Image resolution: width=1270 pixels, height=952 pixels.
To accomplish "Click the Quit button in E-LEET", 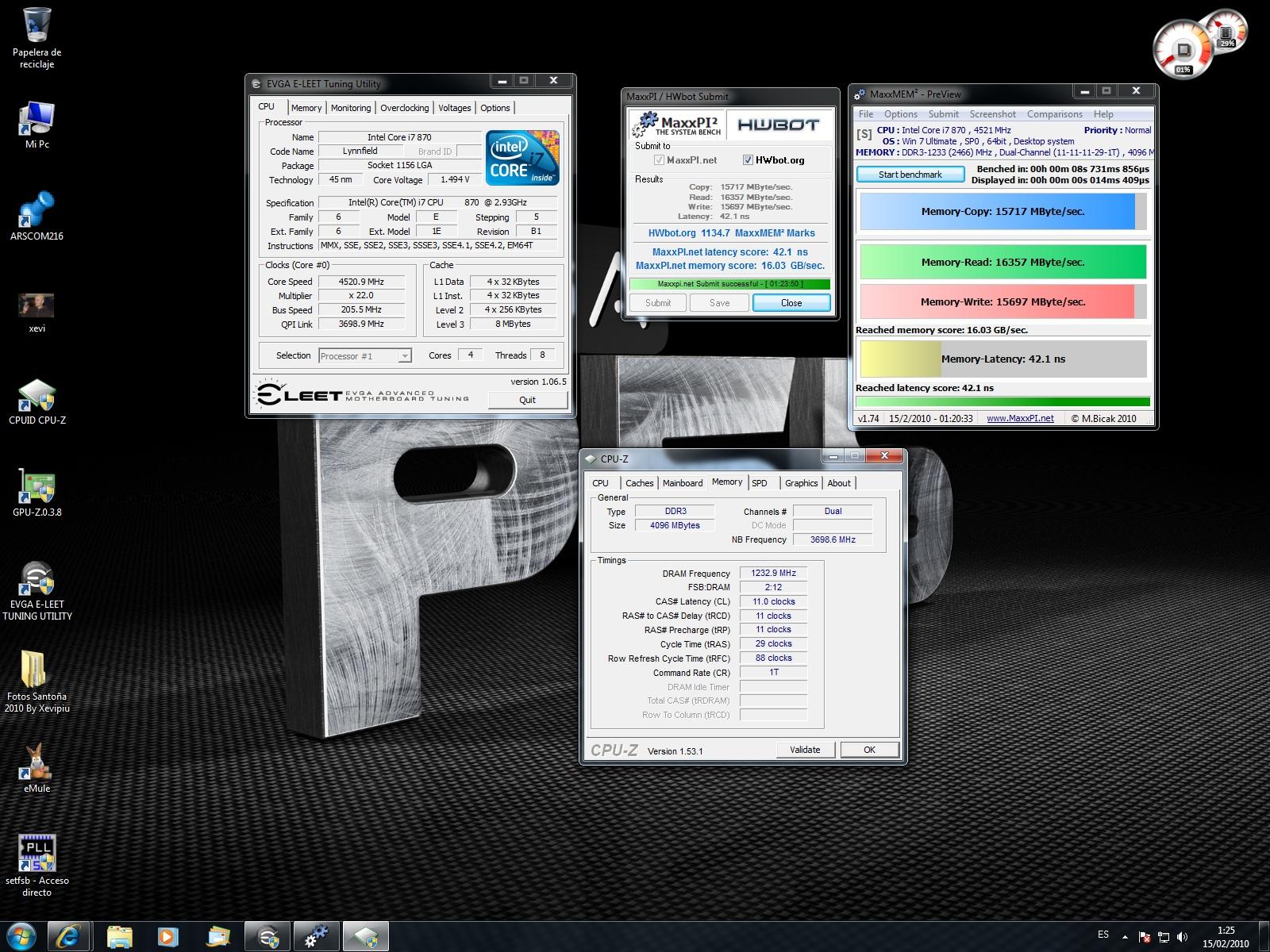I will coord(527,400).
